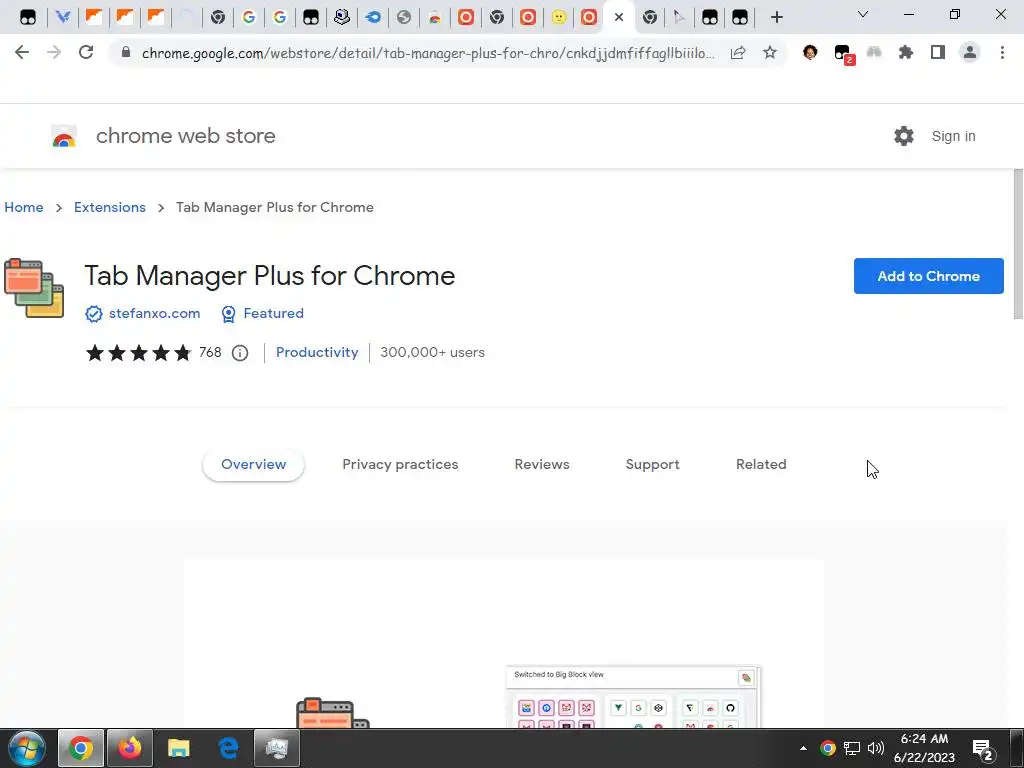Open the Productivity category link

[x=317, y=353]
